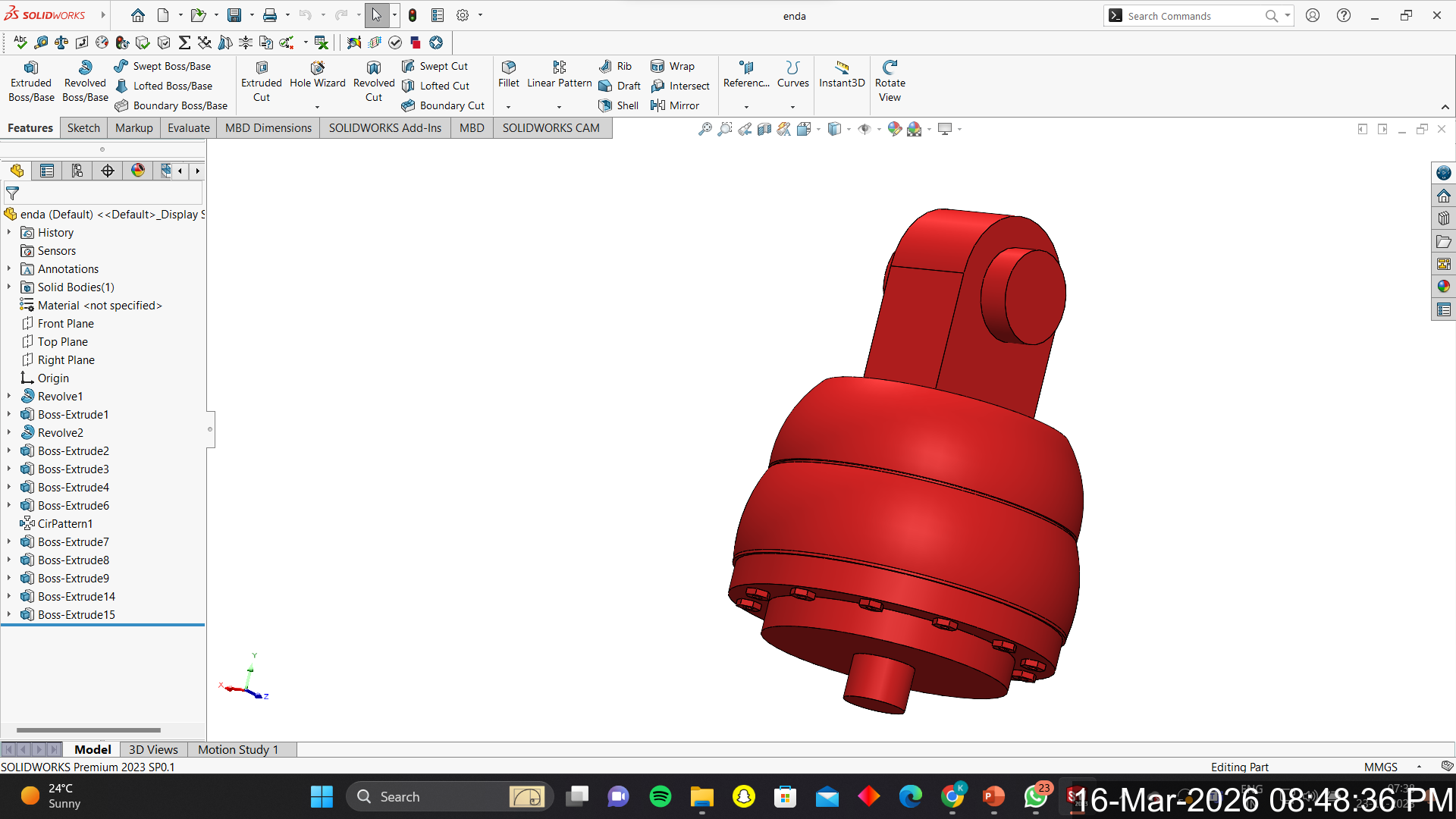Open the DisplayManager appearance ball tab

pyautogui.click(x=137, y=171)
